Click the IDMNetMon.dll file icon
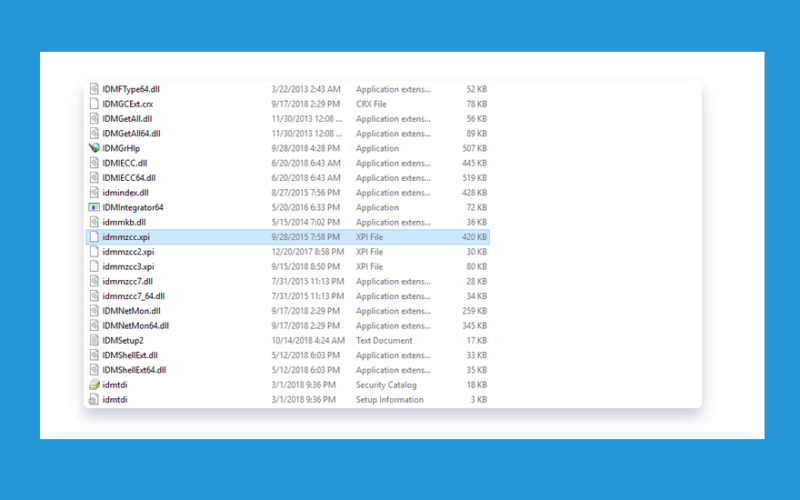 coord(94,311)
